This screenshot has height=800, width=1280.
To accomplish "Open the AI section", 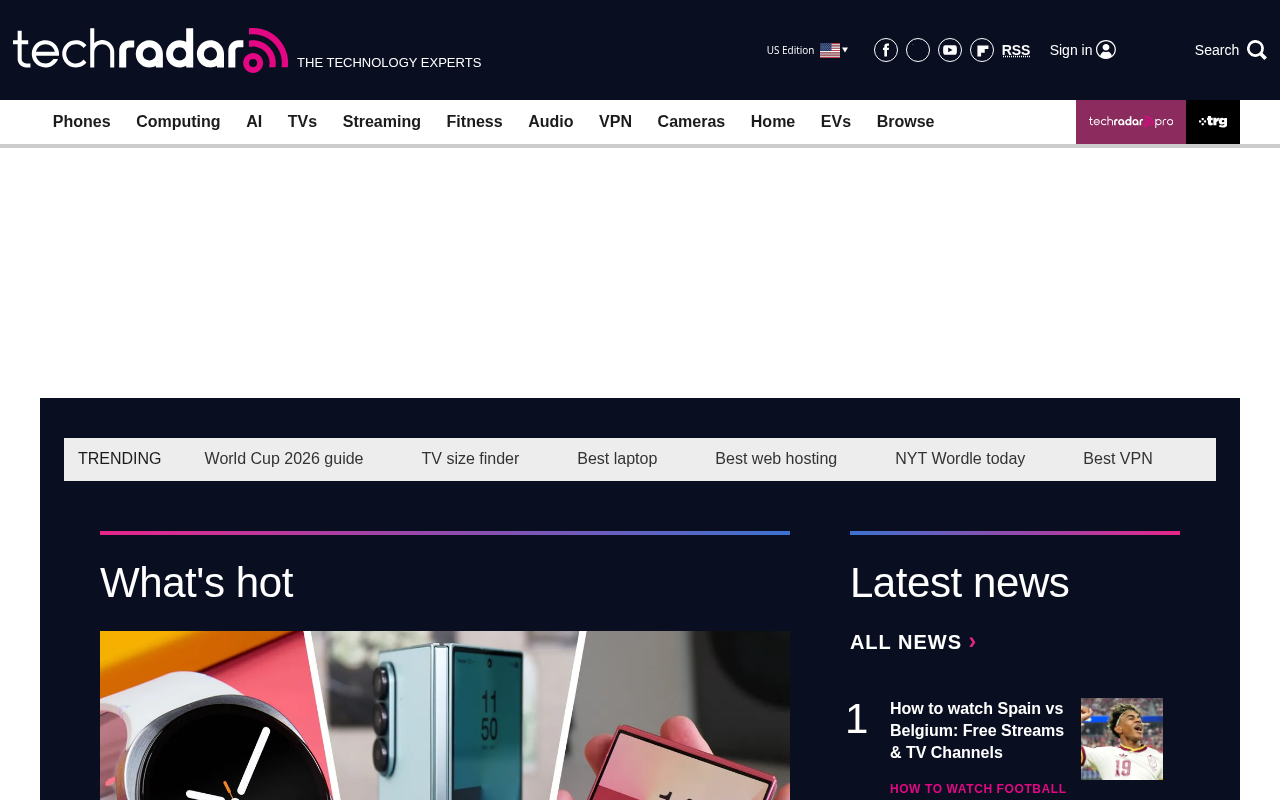I will pos(254,122).
